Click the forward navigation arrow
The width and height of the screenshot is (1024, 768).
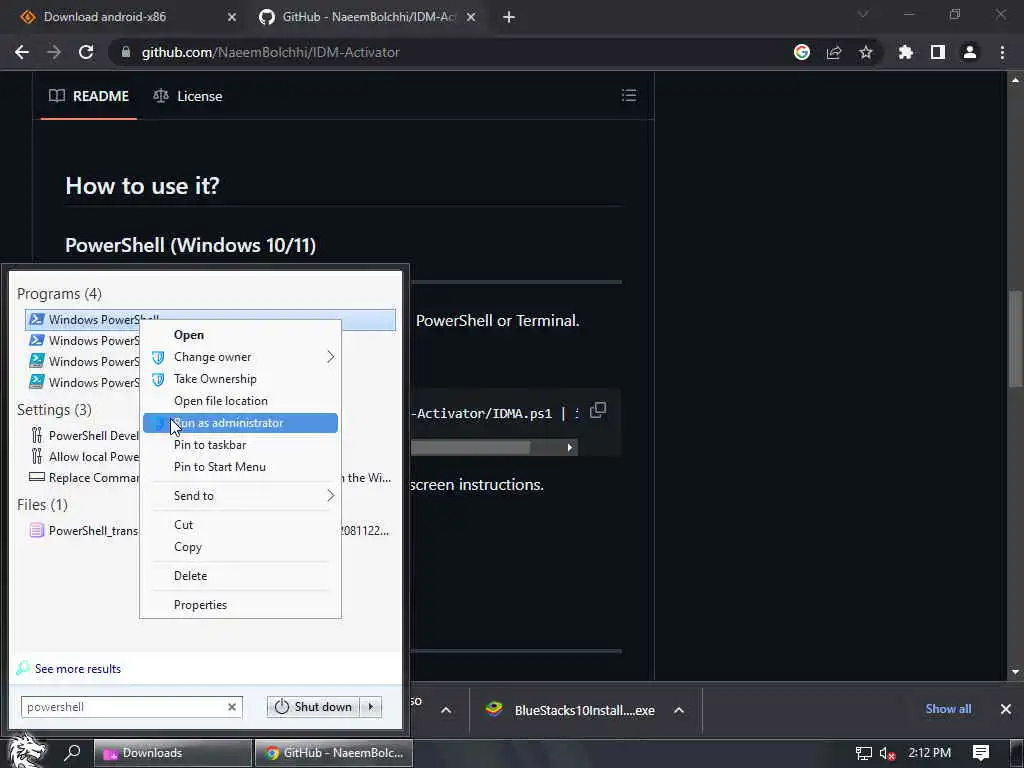click(x=54, y=52)
